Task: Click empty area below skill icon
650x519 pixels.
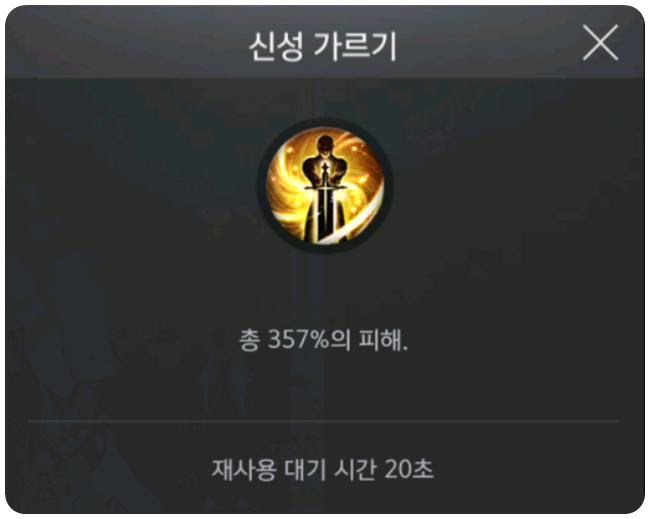Action: click(x=325, y=286)
